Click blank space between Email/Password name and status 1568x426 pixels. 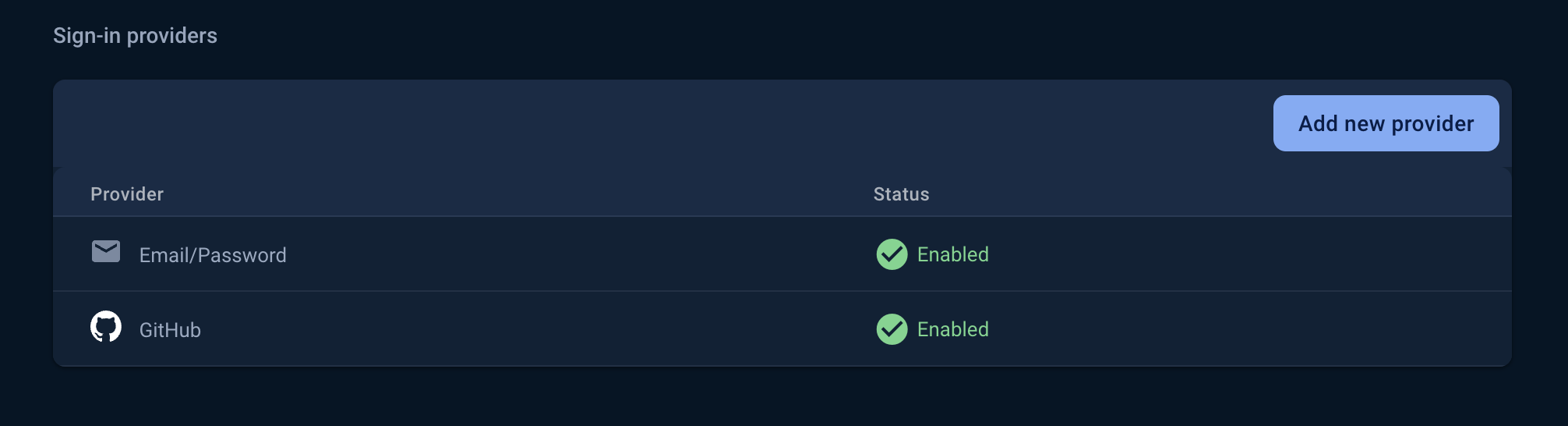581,254
